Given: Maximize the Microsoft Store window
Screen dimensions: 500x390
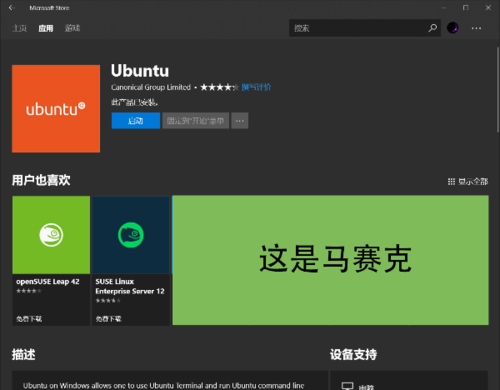Looking at the screenshot, I should point(466,8).
